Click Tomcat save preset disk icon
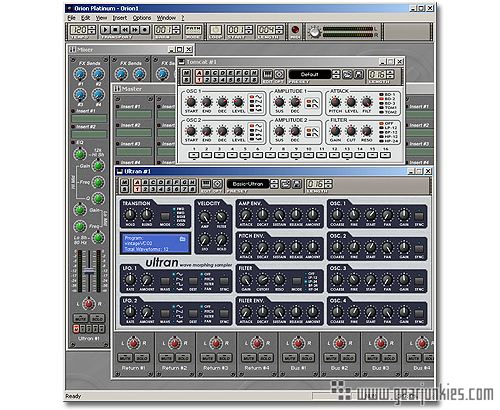The image size is (500, 410). 358,74
